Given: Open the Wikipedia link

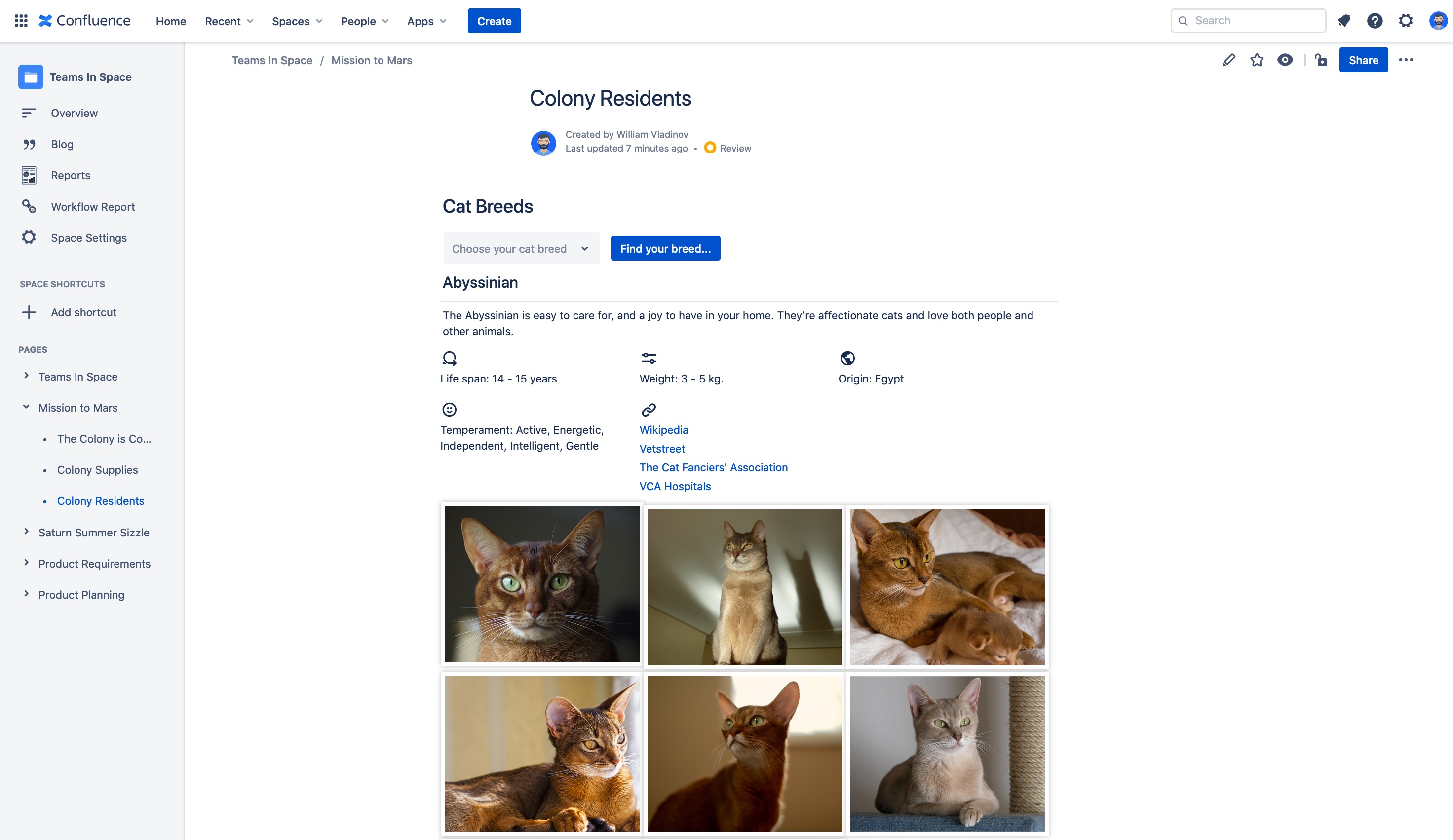Looking at the screenshot, I should tap(663, 430).
